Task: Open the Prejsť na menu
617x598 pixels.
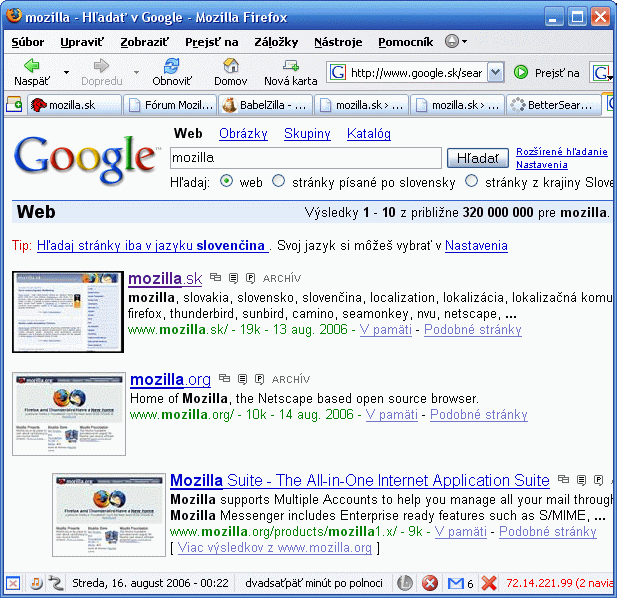Action: (x=211, y=42)
